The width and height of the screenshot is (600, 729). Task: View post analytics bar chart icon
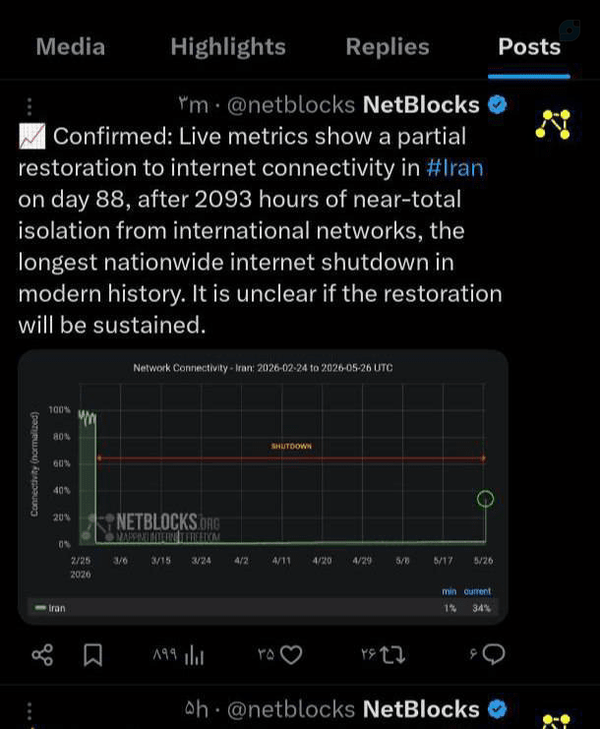pos(194,656)
